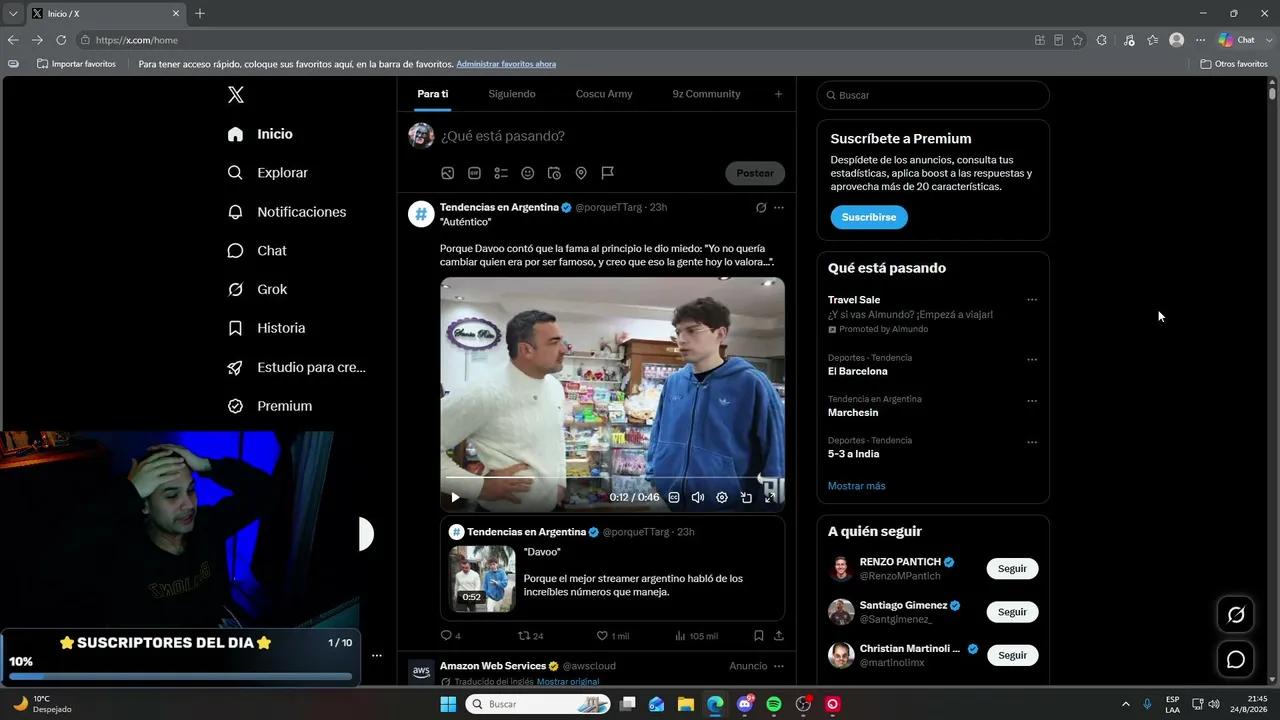Switch to the Coscu Army tab

[x=604, y=94]
